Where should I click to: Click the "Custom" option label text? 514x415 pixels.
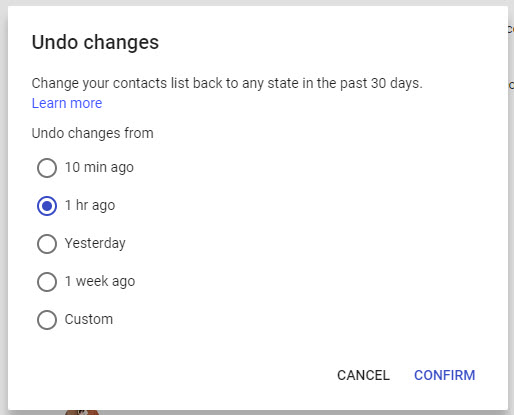click(x=89, y=319)
